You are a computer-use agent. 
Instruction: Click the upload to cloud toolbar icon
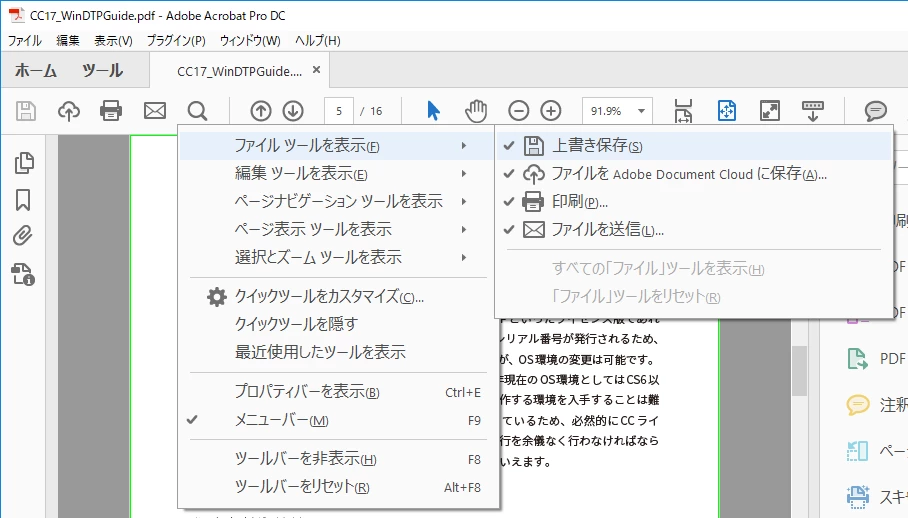click(68, 111)
